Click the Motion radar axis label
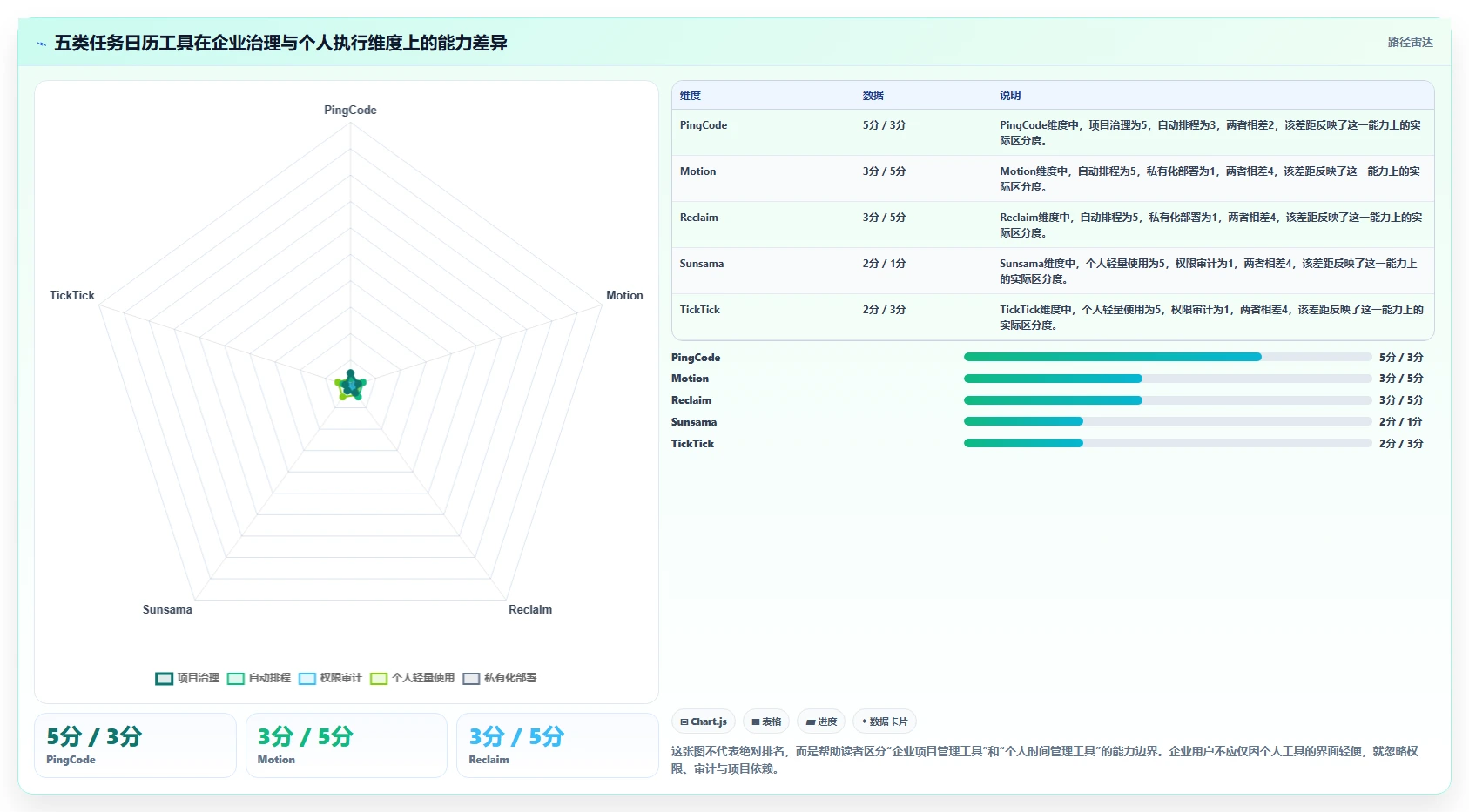1469x812 pixels. 624,295
